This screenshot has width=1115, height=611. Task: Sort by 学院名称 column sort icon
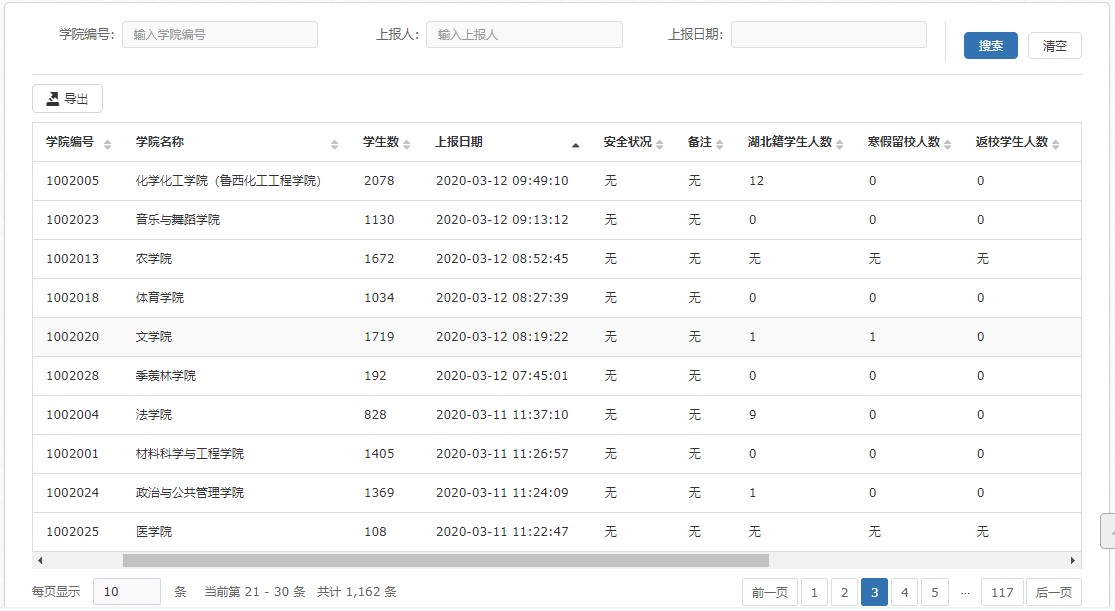334,144
